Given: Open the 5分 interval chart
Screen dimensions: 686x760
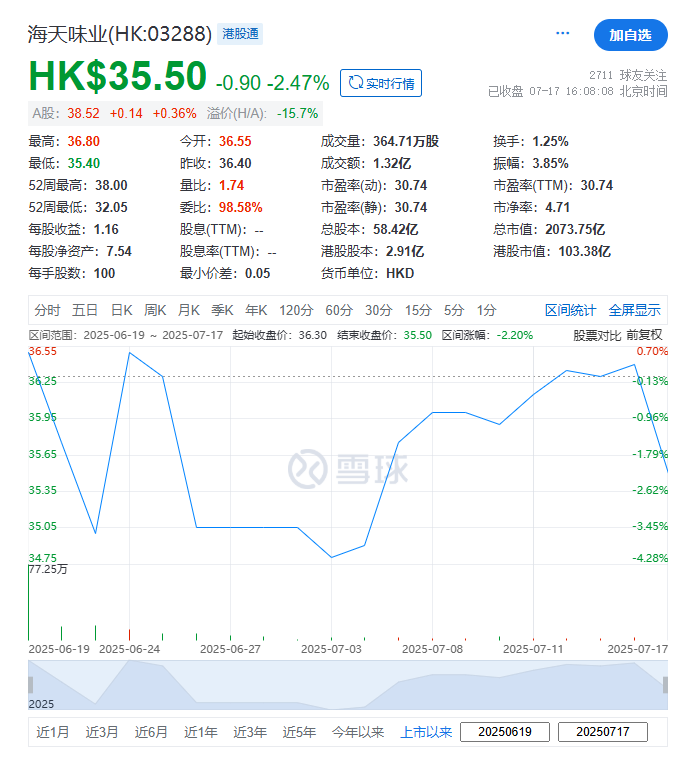Looking at the screenshot, I should coord(454,310).
